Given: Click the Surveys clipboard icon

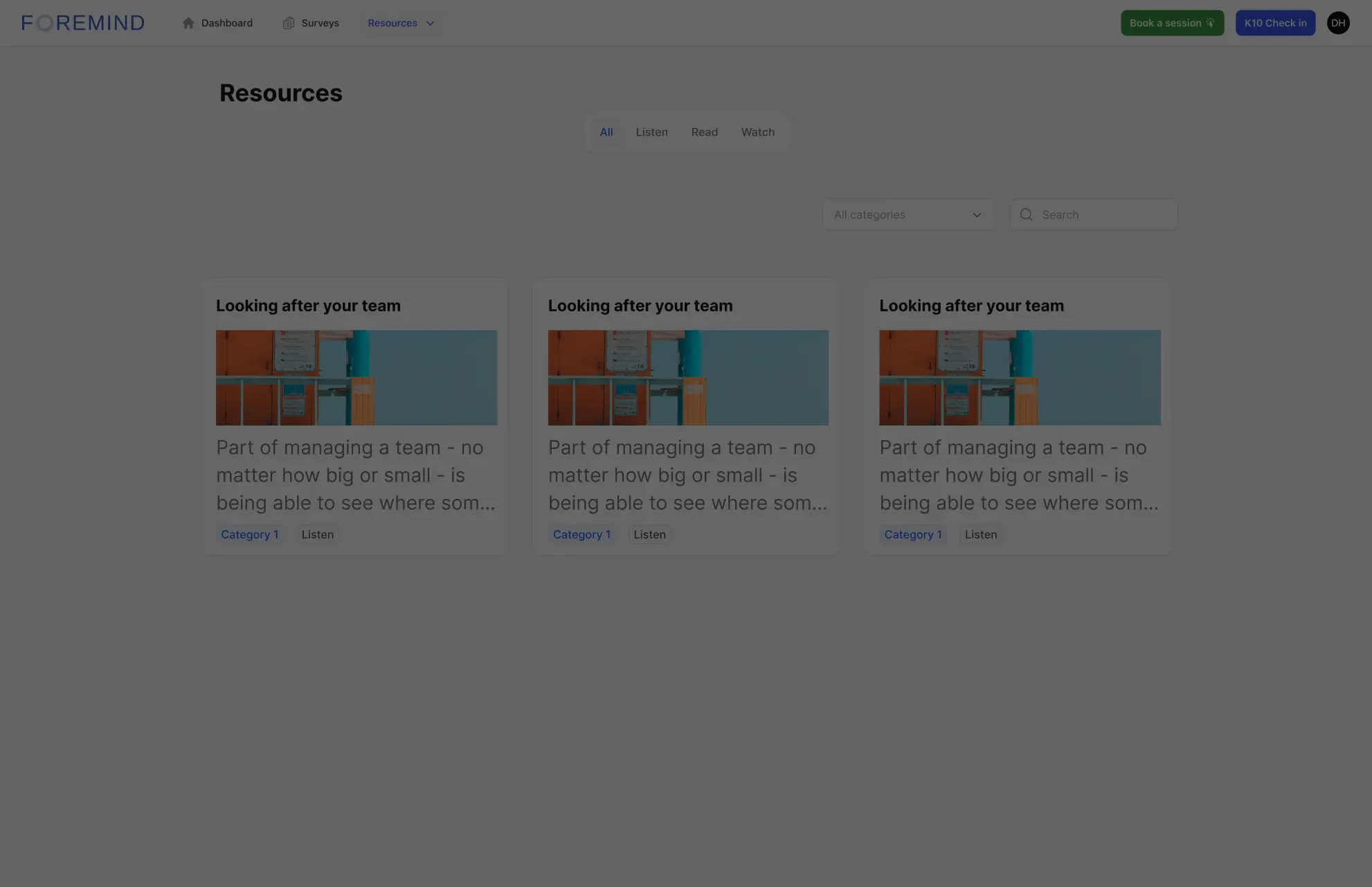Looking at the screenshot, I should click(x=289, y=23).
